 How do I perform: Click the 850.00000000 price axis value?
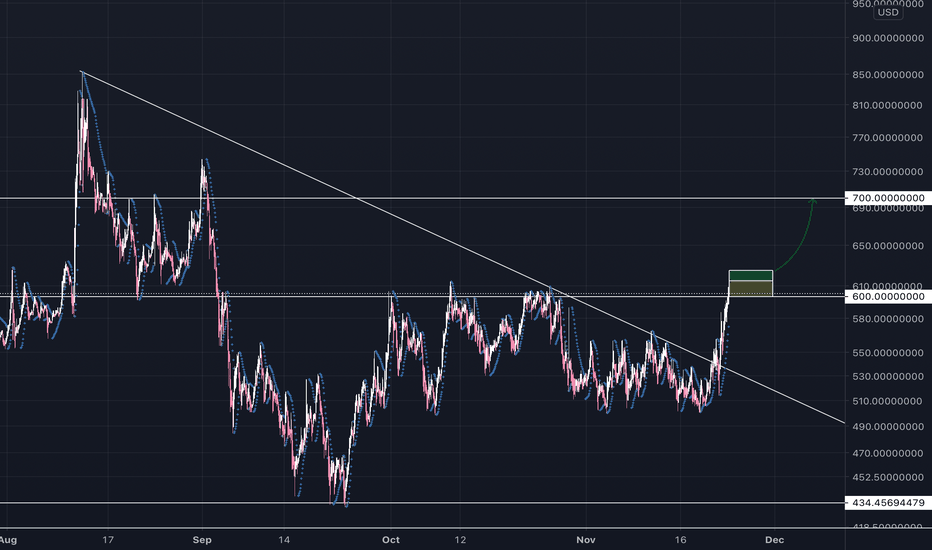pos(887,75)
